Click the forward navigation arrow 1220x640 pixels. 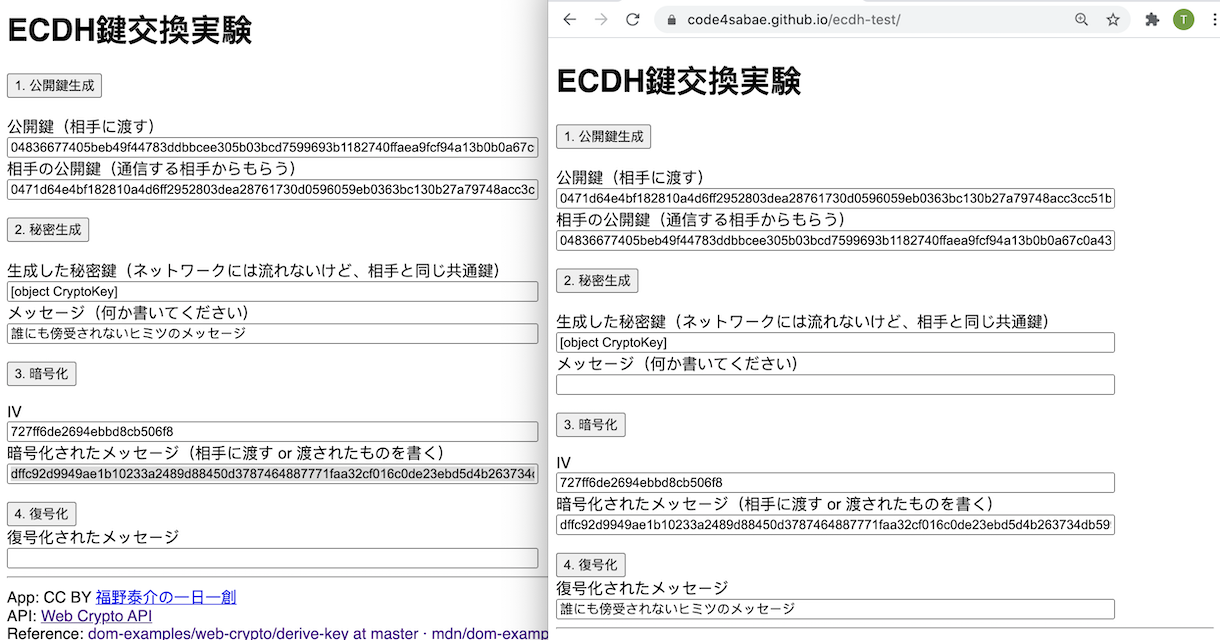point(600,18)
